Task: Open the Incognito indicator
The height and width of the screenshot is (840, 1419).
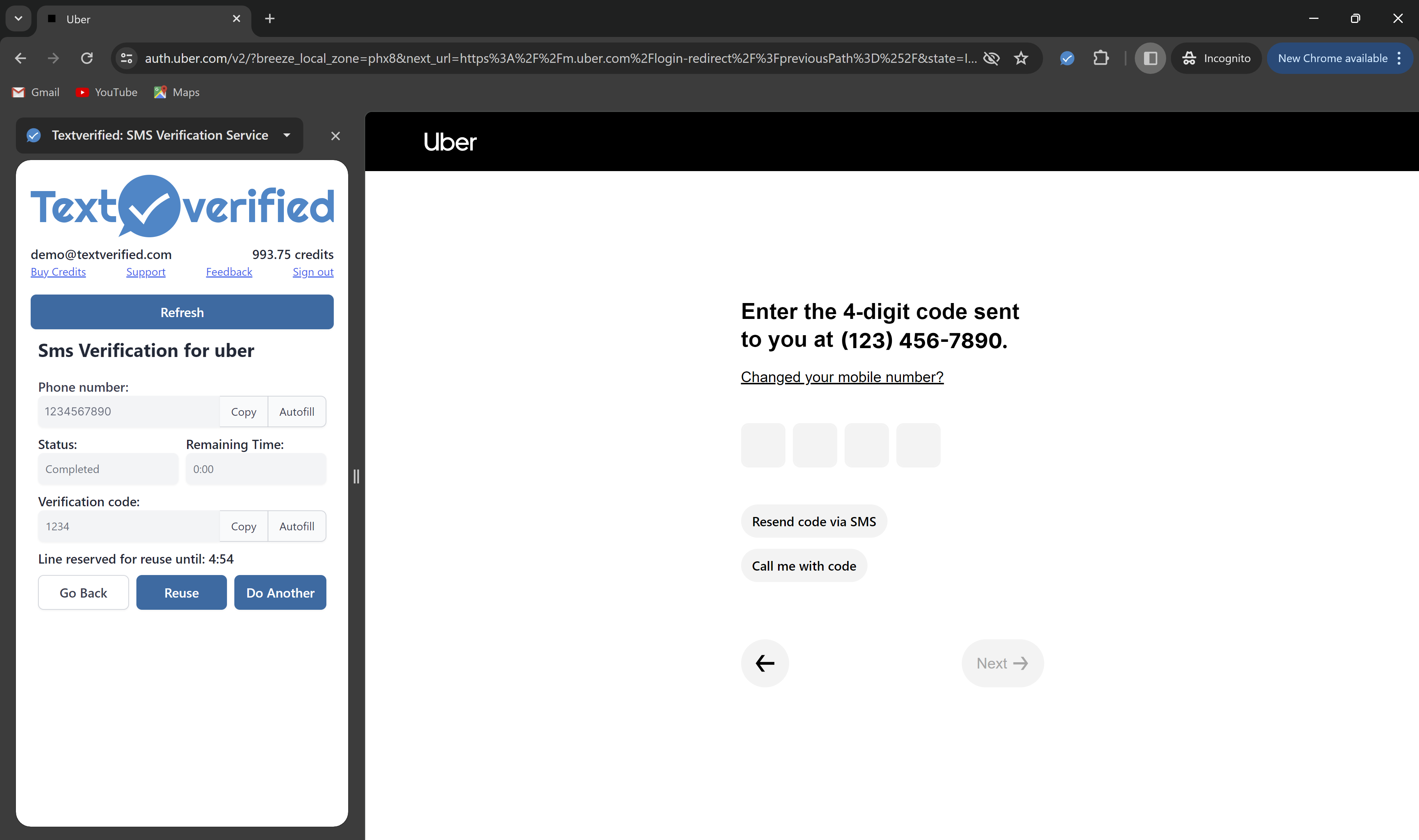Action: [x=1216, y=58]
